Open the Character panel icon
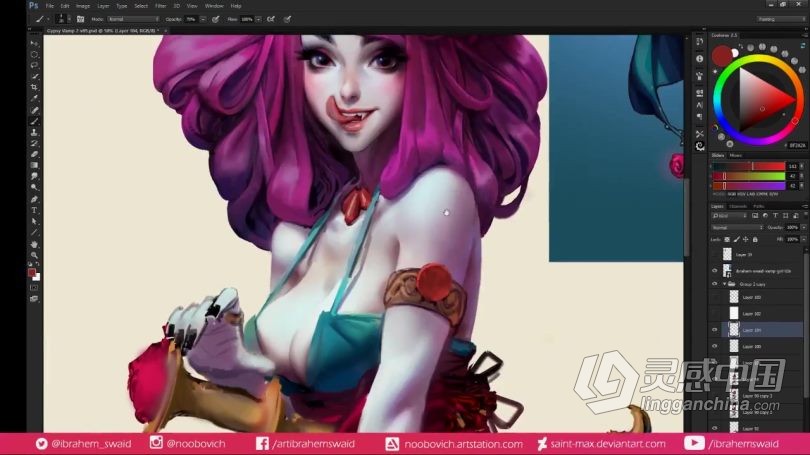This screenshot has height=455, width=810. 699,105
